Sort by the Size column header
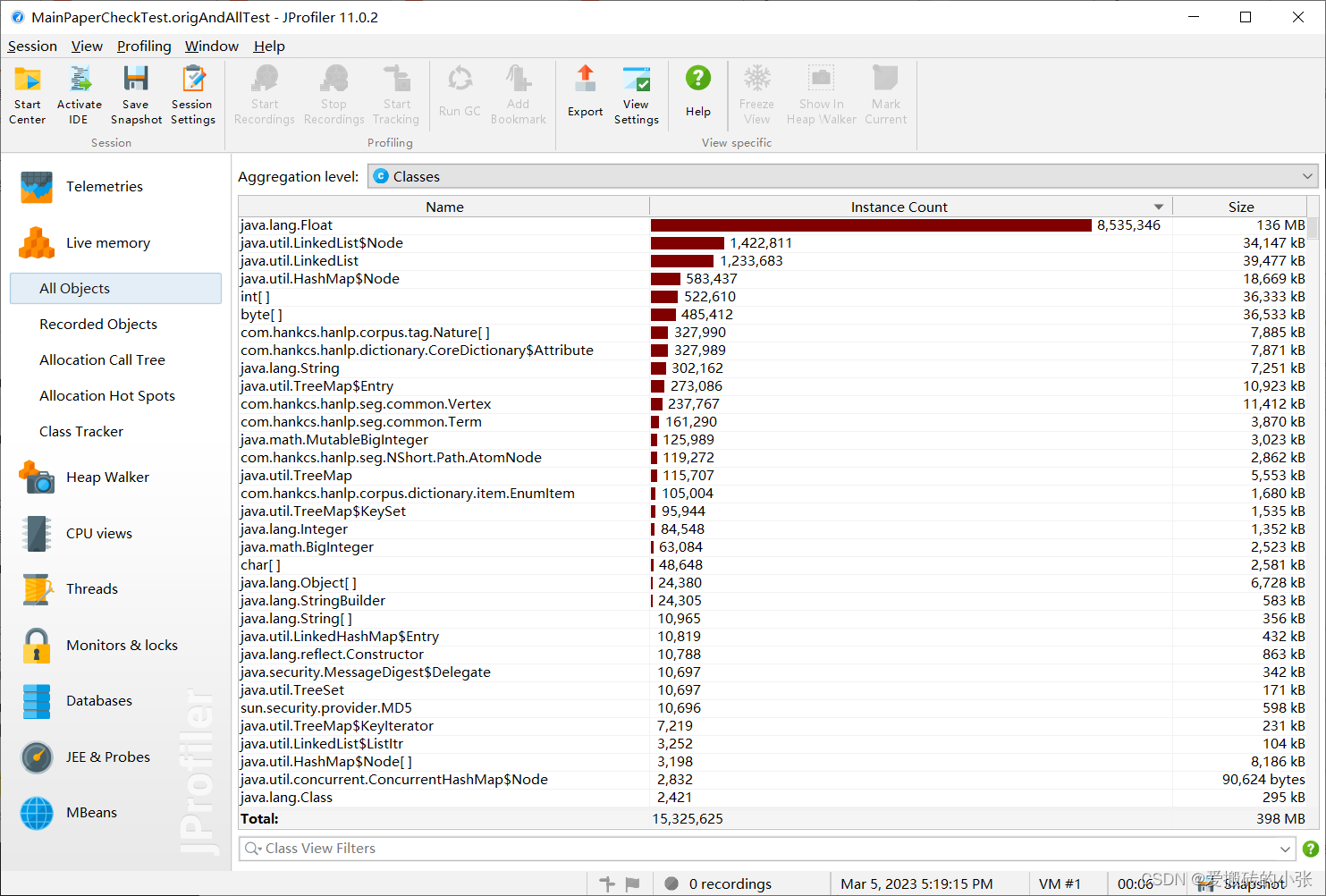 [1240, 207]
